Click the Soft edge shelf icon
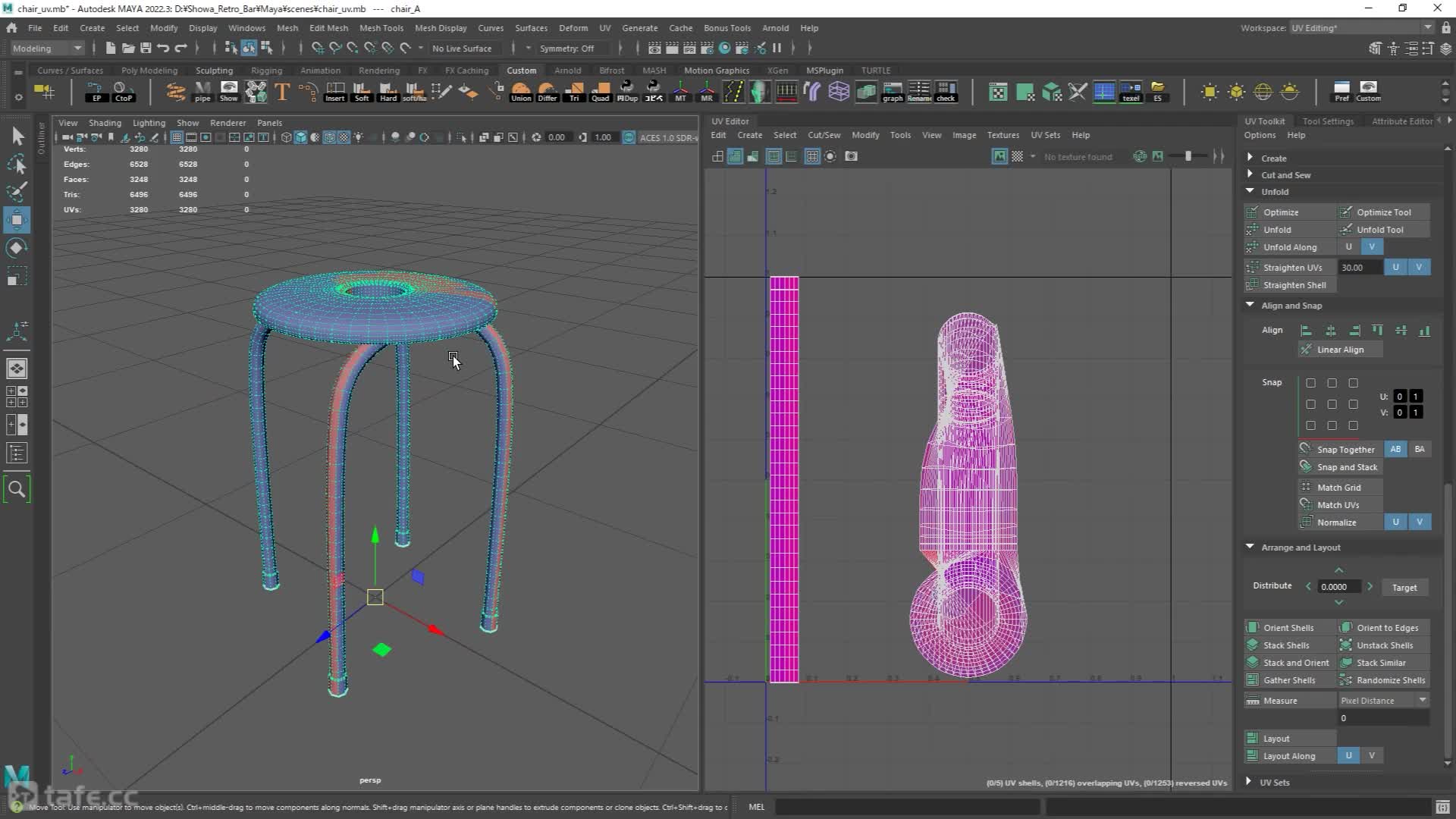The width and height of the screenshot is (1456, 819). click(x=362, y=92)
